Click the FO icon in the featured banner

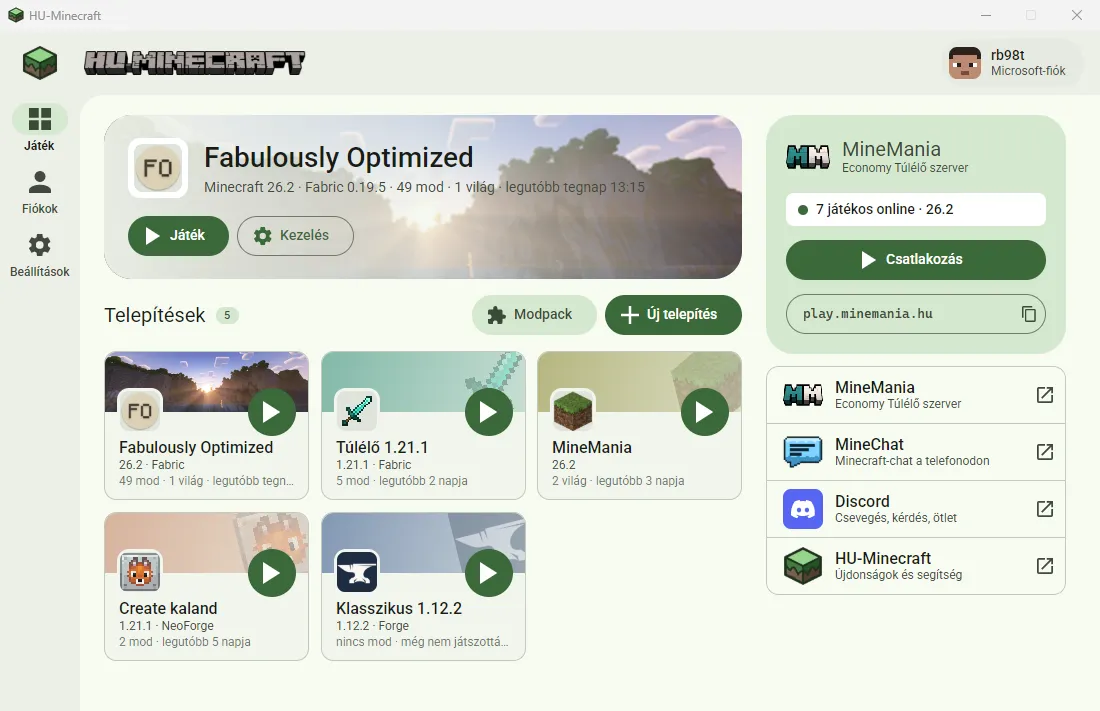pyautogui.click(x=158, y=168)
